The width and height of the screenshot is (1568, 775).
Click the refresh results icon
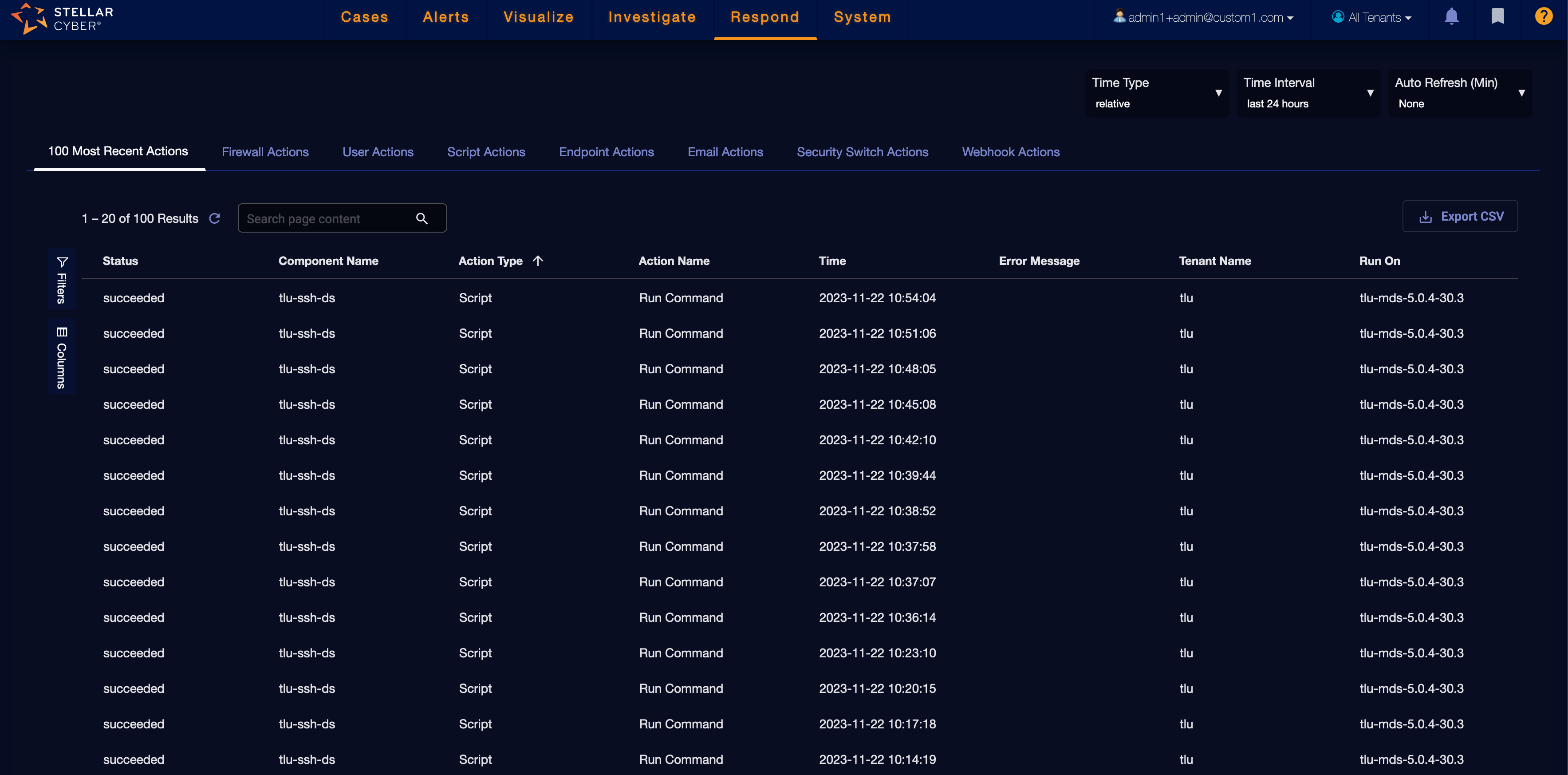214,218
